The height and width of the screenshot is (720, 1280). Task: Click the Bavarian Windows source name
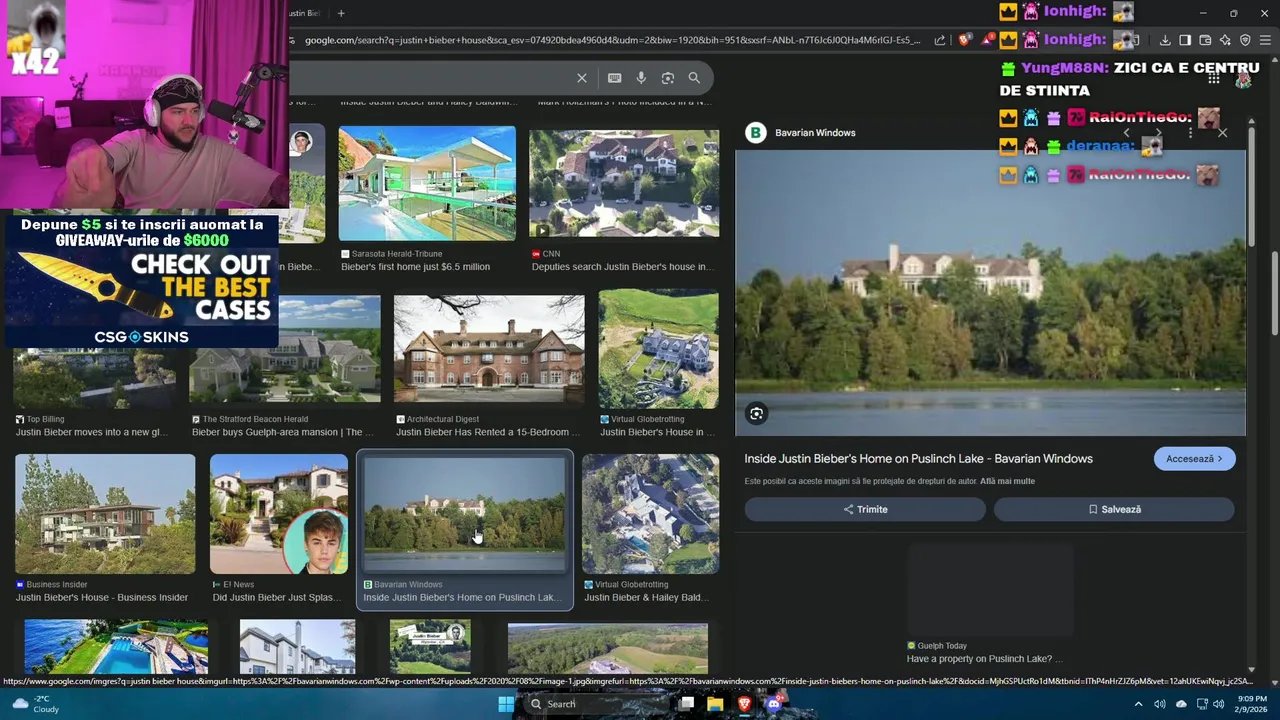coord(815,132)
